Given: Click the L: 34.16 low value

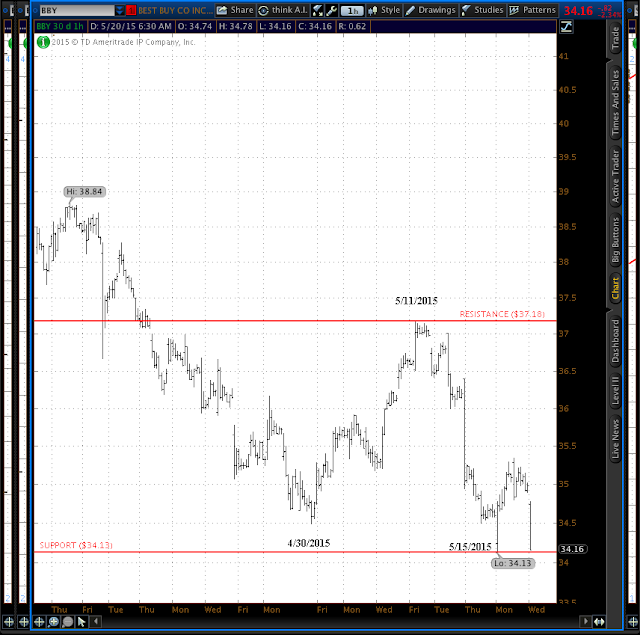Looking at the screenshot, I should 276,27.
